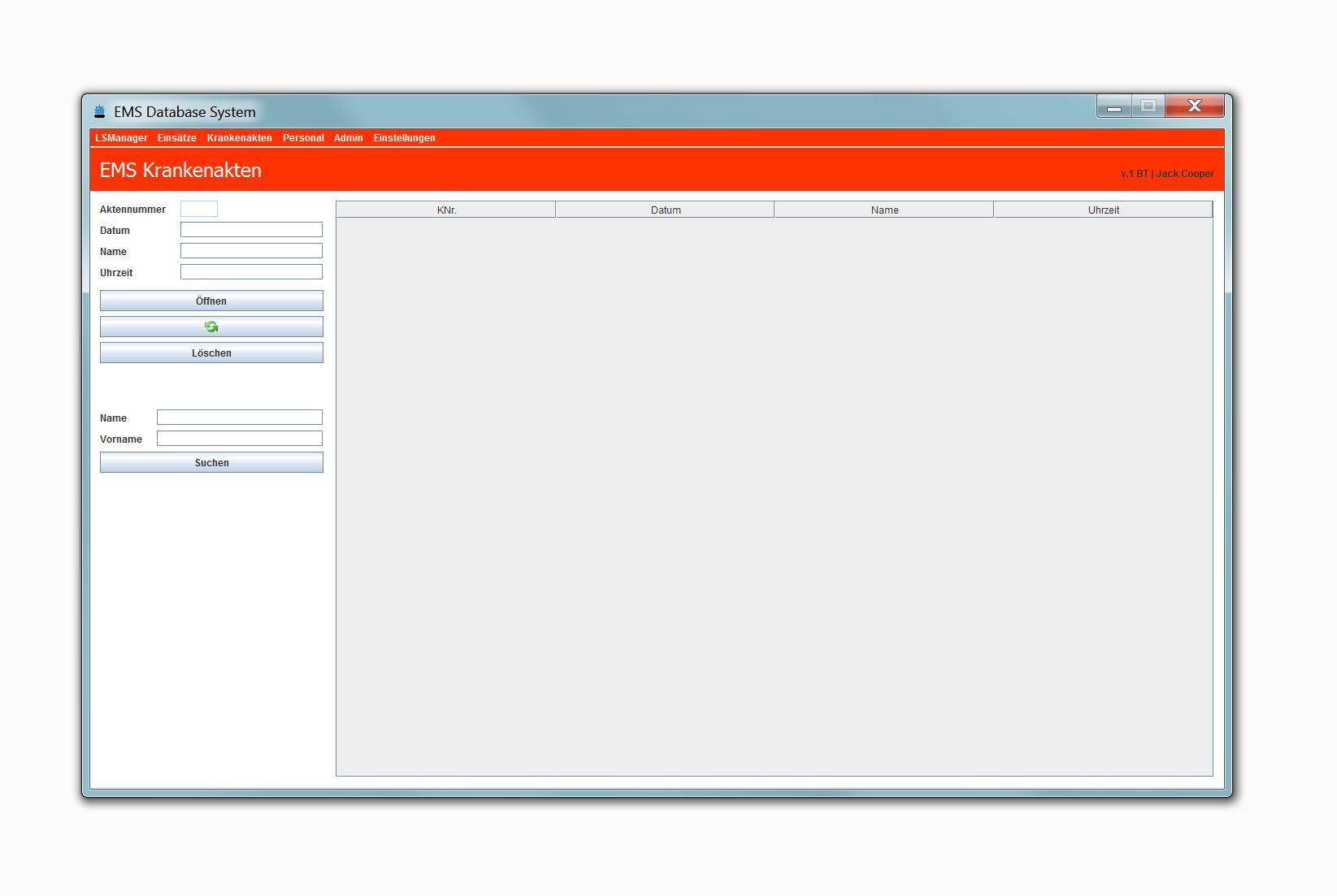Open the LSManager menu
The width and height of the screenshot is (1337, 896).
tap(121, 138)
